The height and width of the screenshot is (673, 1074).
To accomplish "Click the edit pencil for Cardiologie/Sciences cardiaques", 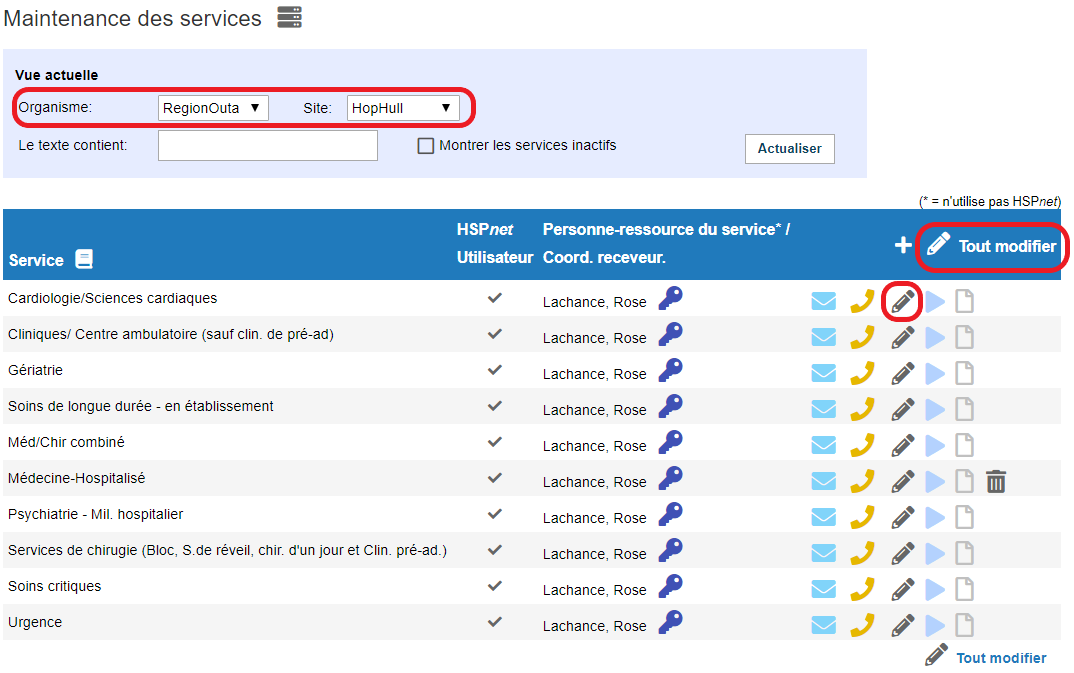I will pos(903,301).
